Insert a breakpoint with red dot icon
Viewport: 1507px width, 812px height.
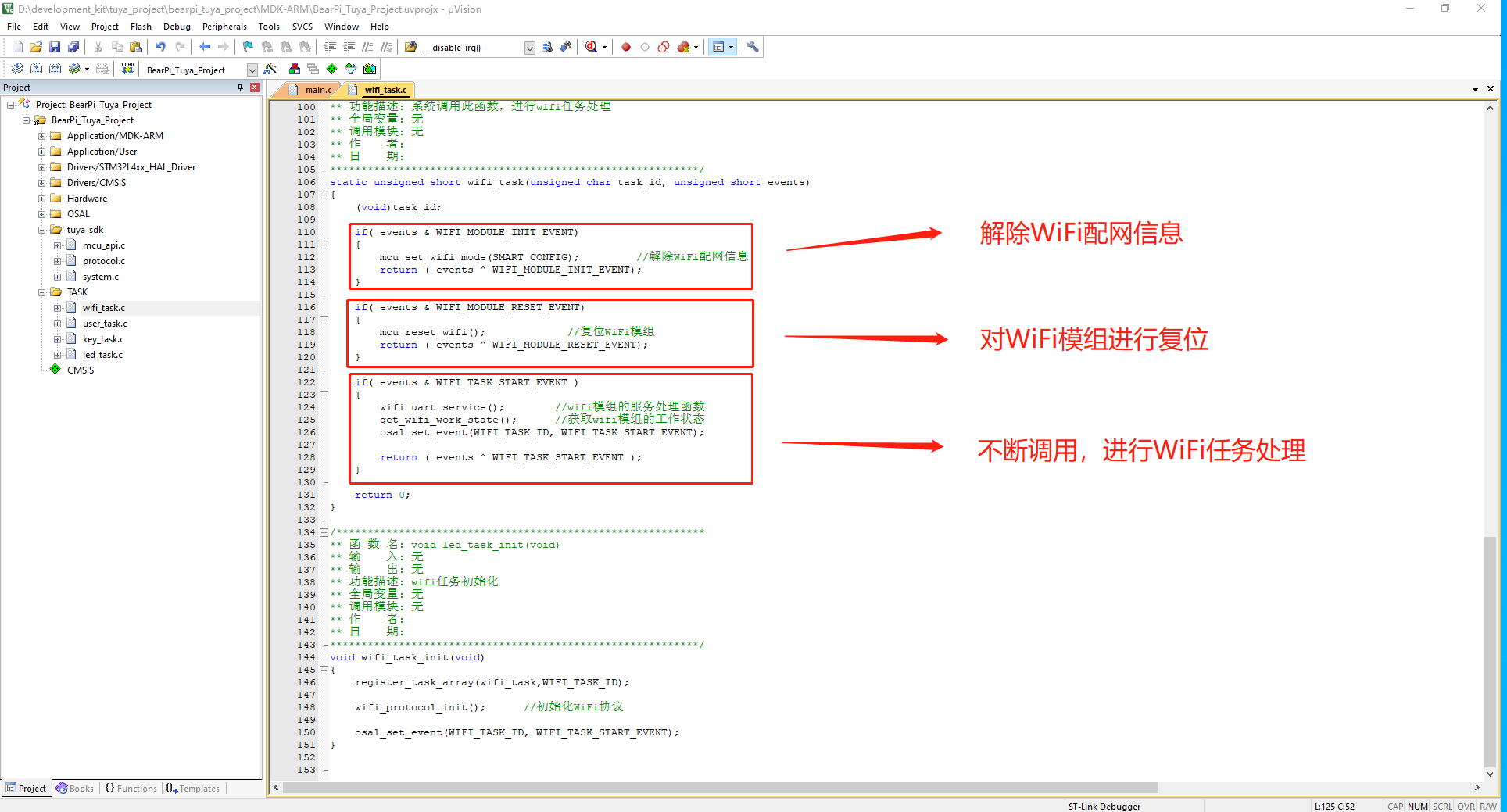(x=626, y=47)
